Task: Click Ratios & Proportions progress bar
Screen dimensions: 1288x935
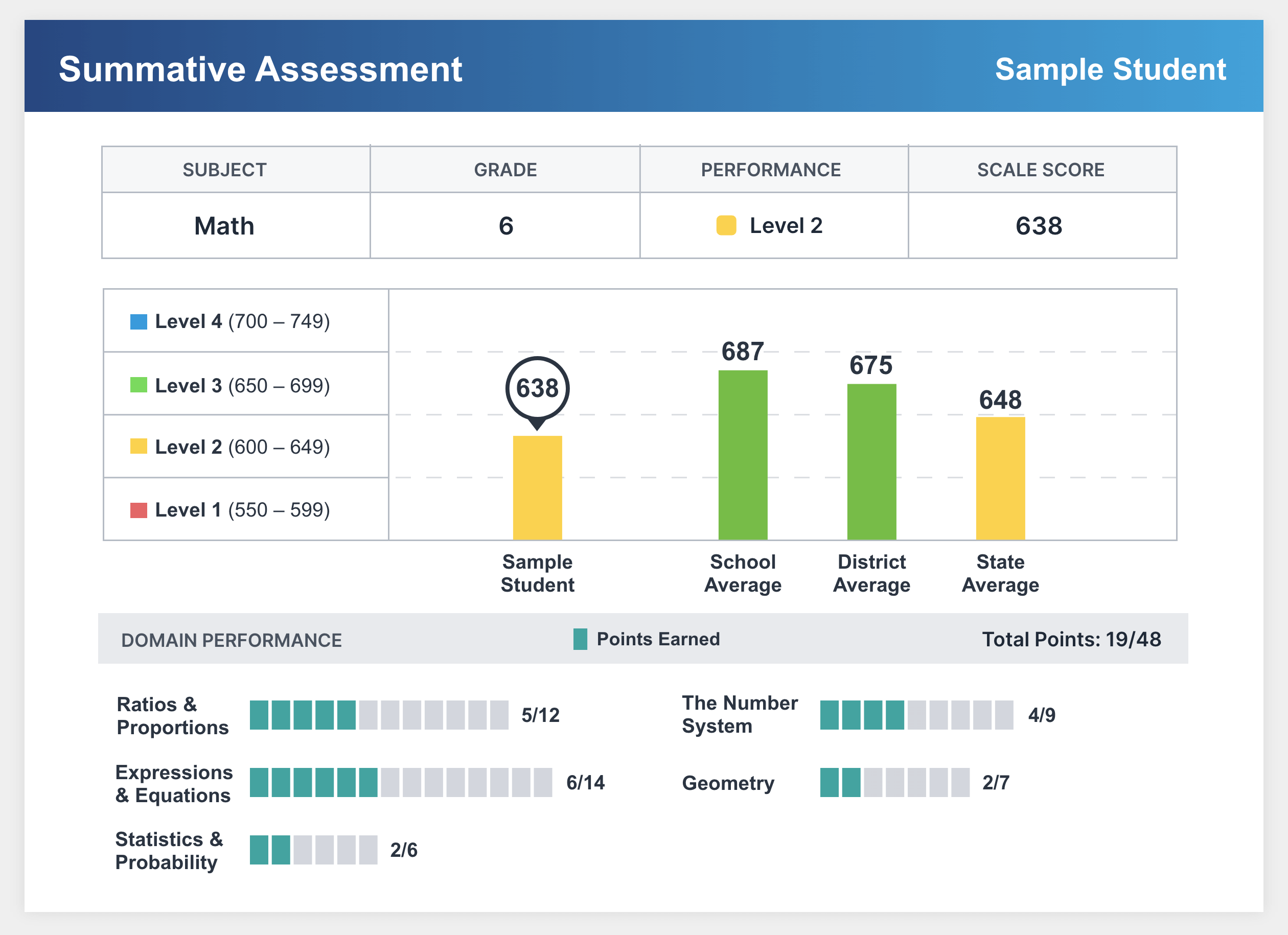Action: [379, 715]
